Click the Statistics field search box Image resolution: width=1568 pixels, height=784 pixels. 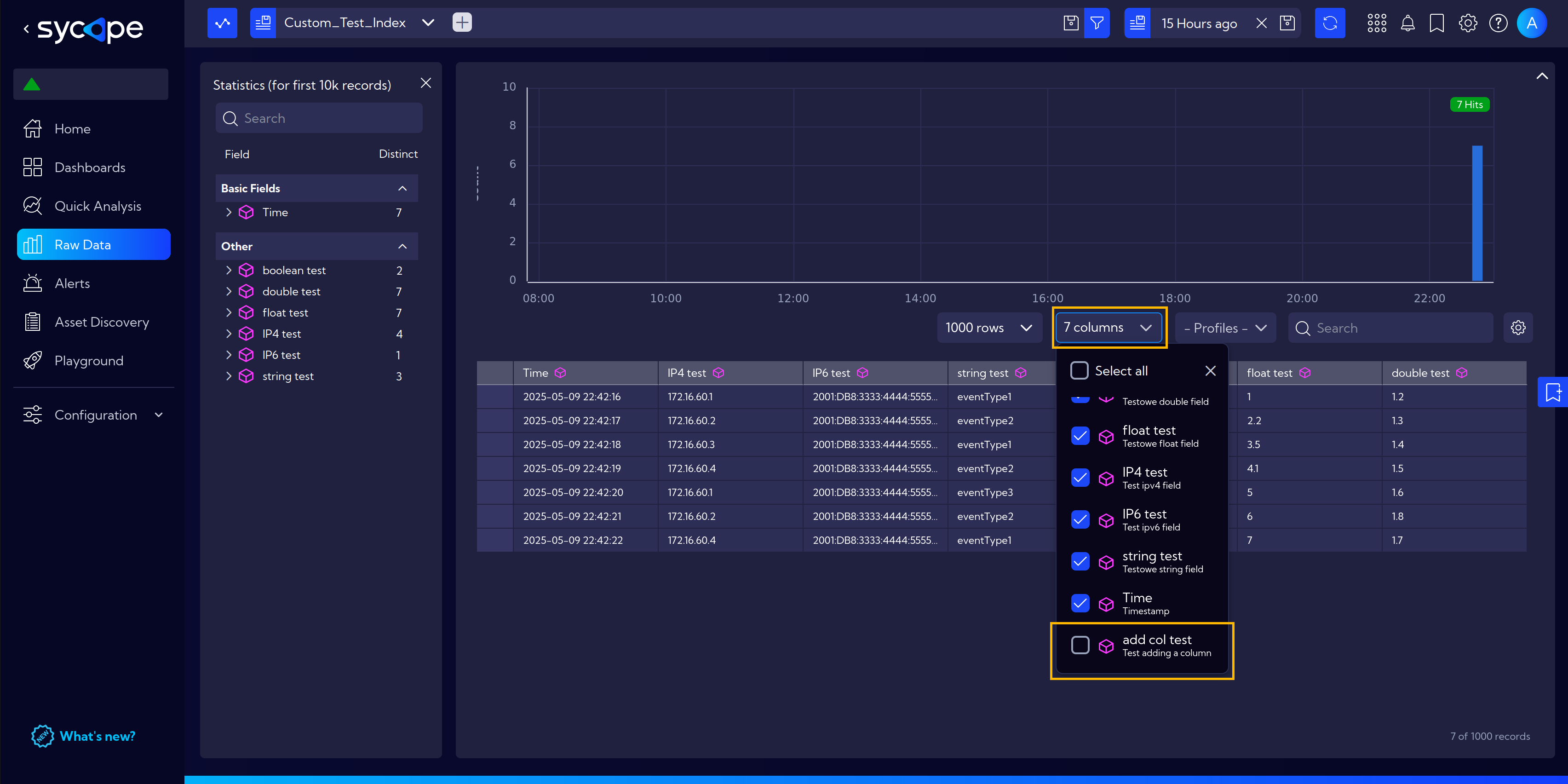(319, 118)
